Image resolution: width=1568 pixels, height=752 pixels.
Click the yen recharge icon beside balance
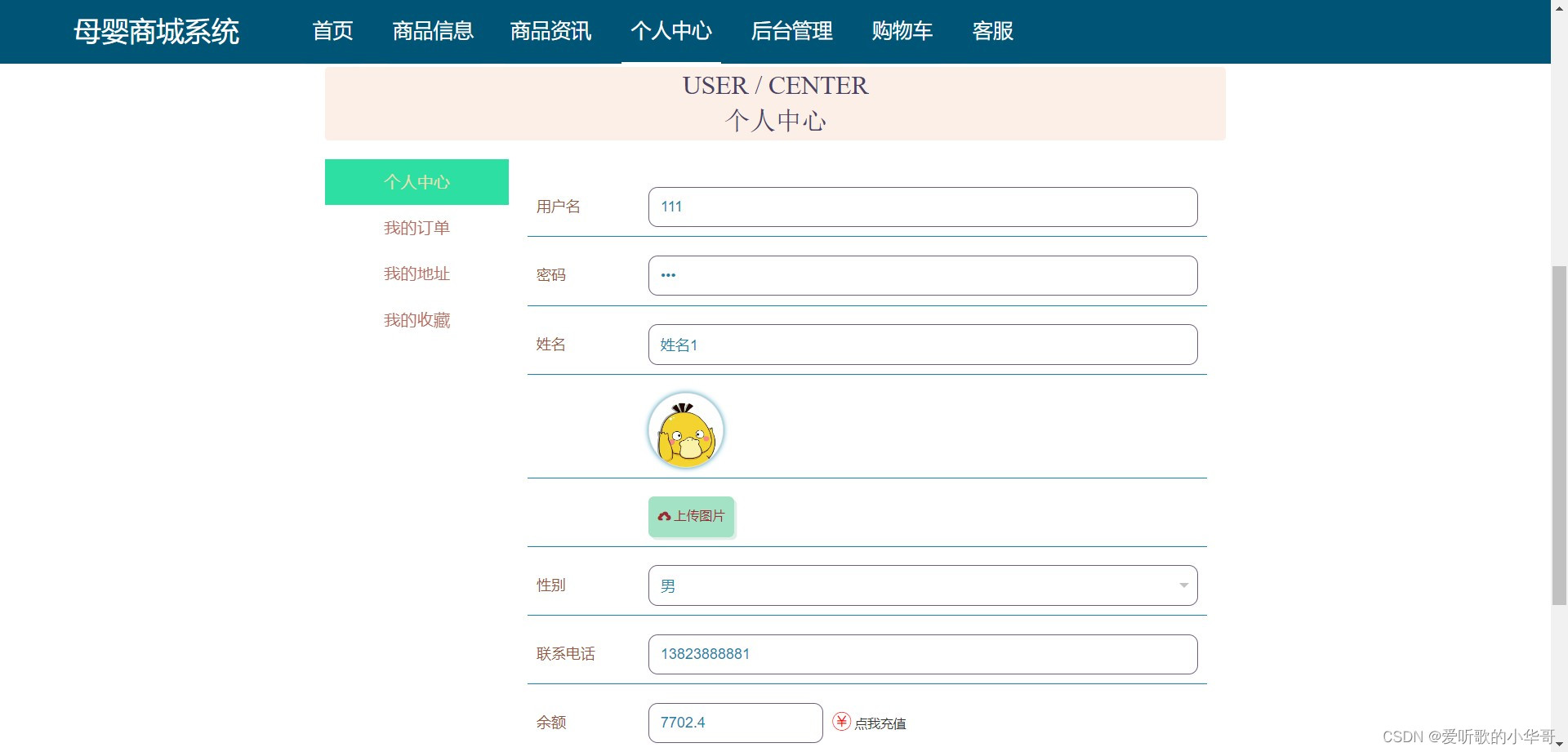pos(841,722)
